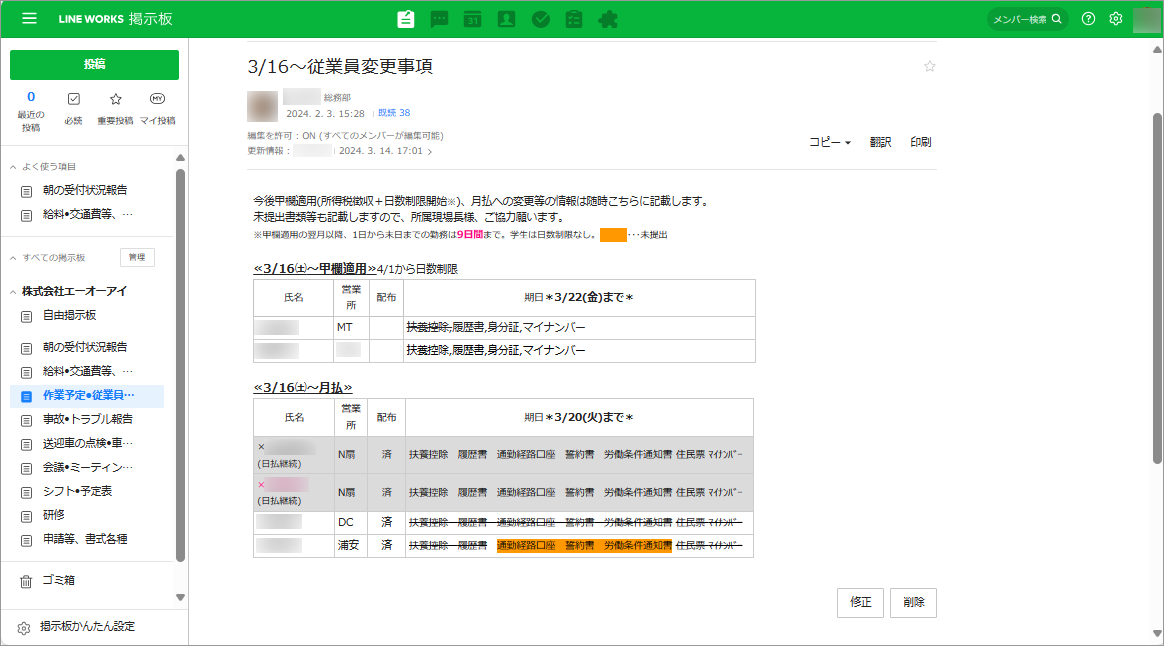Open the settings gear in top bar
This screenshot has height=646, width=1164.
[1116, 19]
